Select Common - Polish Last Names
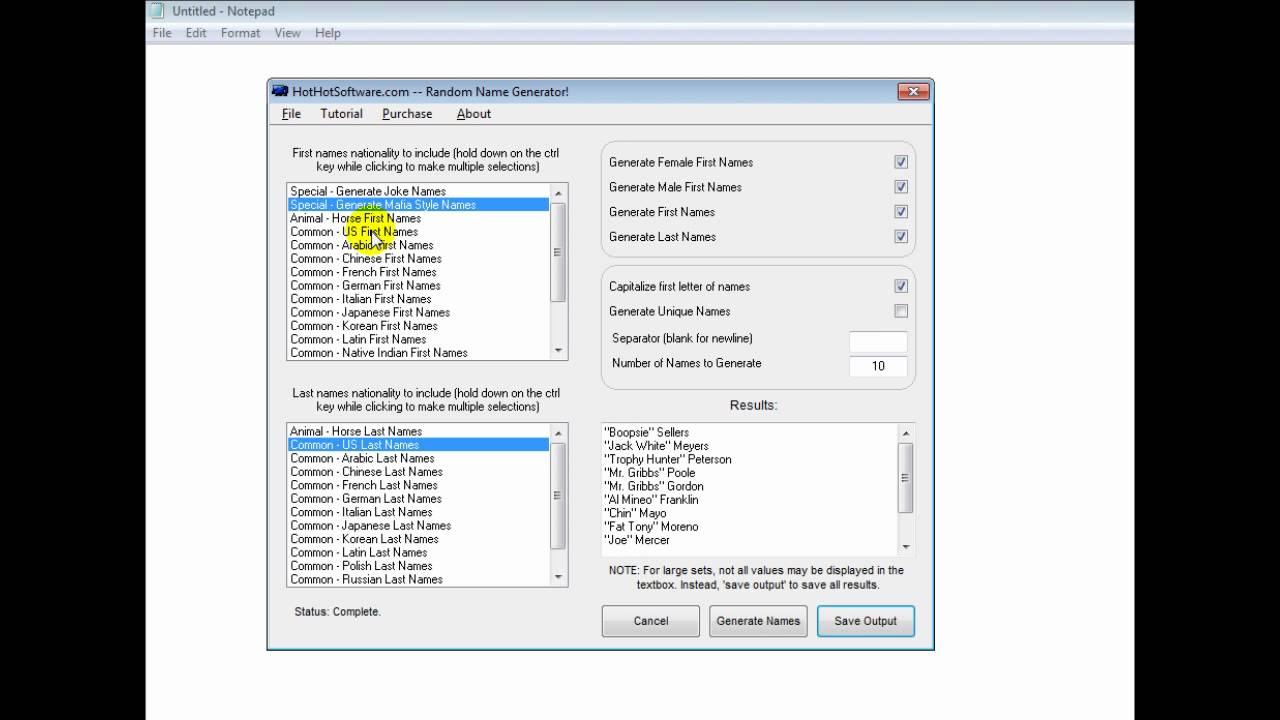Screen dimensions: 1280x720 click(x=418, y=567)
